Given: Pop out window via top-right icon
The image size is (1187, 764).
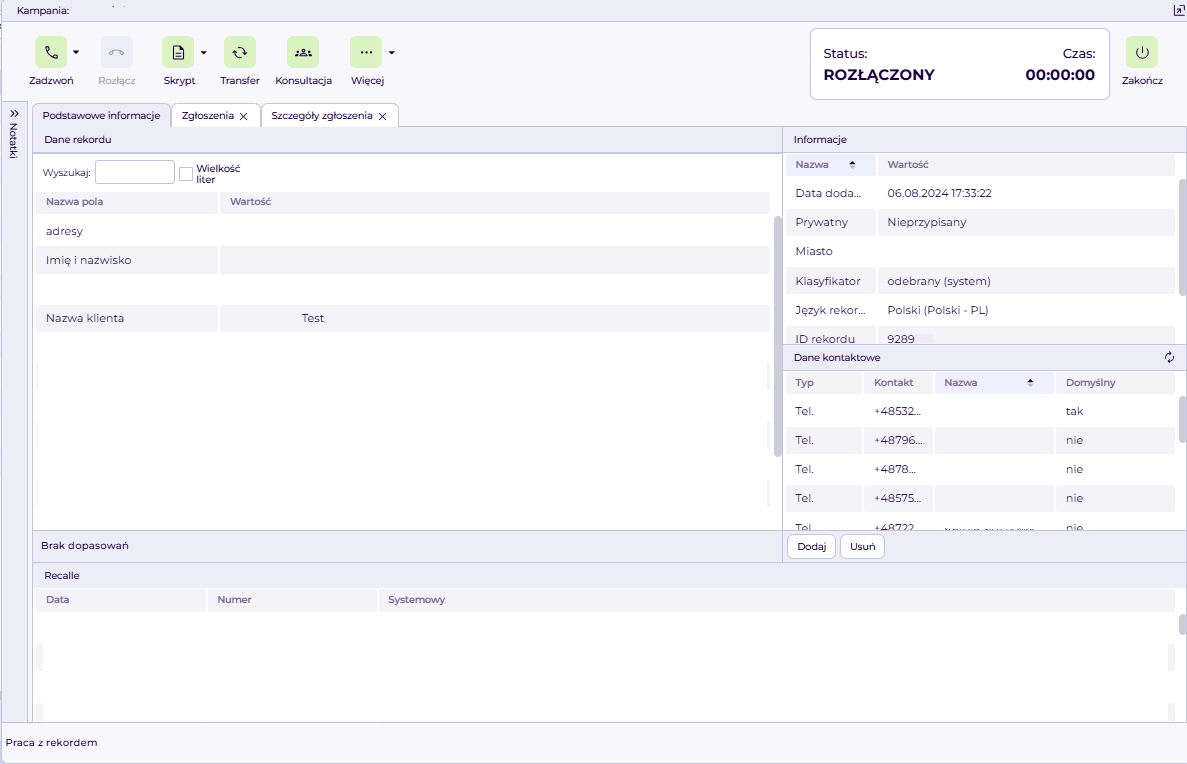Looking at the screenshot, I should (x=1178, y=10).
